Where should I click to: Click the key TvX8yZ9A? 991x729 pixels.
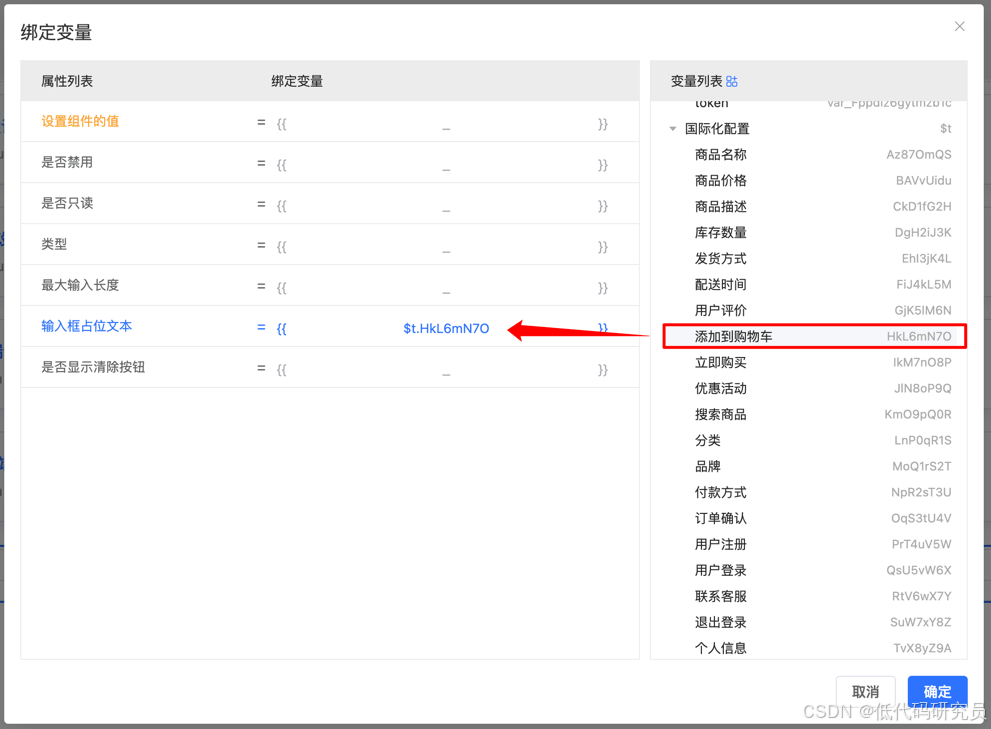click(x=922, y=648)
